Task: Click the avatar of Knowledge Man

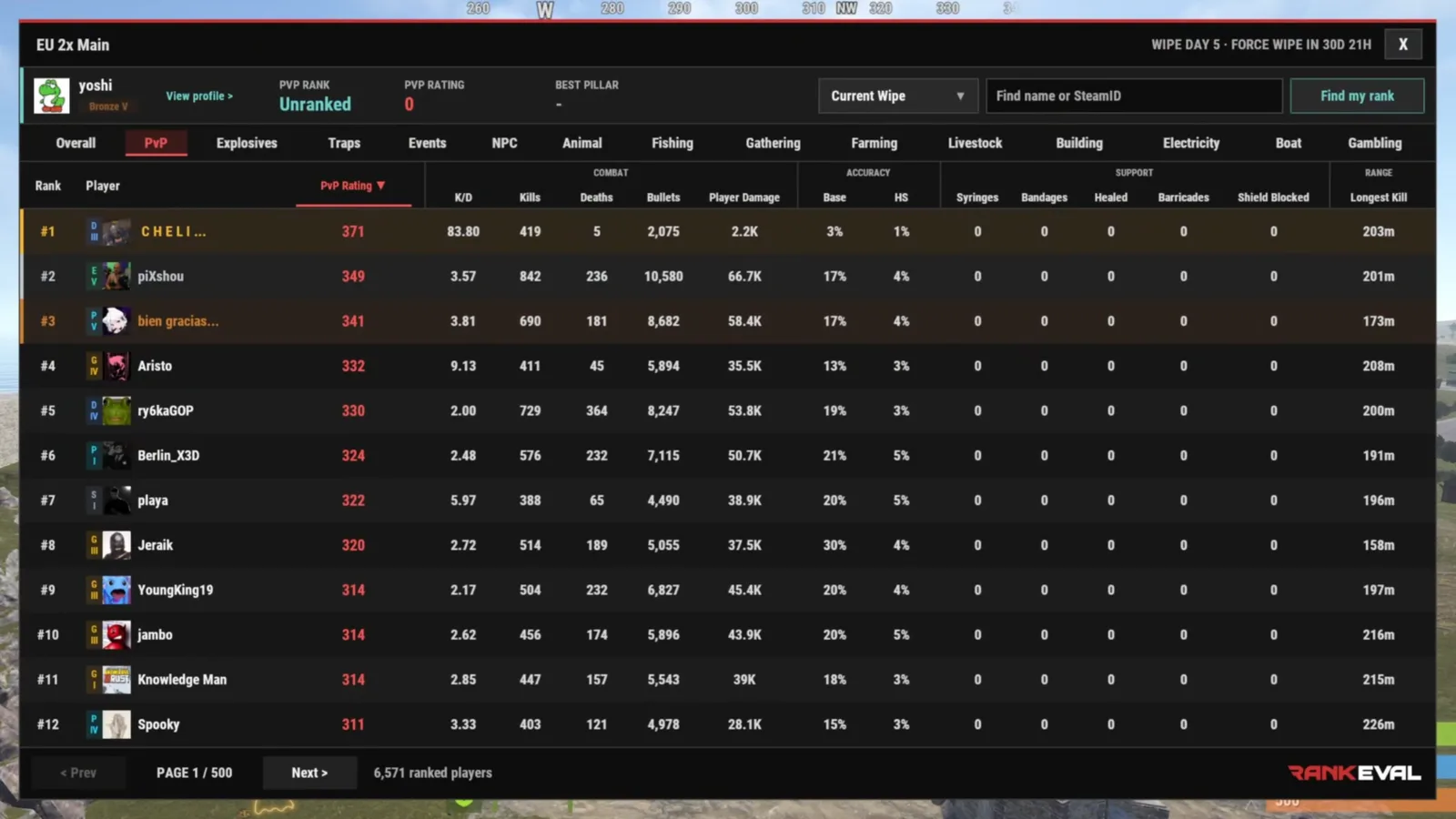Action: coord(116,680)
